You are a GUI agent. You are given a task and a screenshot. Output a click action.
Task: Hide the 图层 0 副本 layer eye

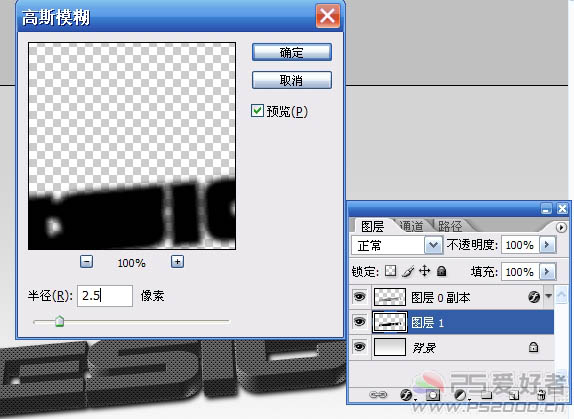[359, 296]
